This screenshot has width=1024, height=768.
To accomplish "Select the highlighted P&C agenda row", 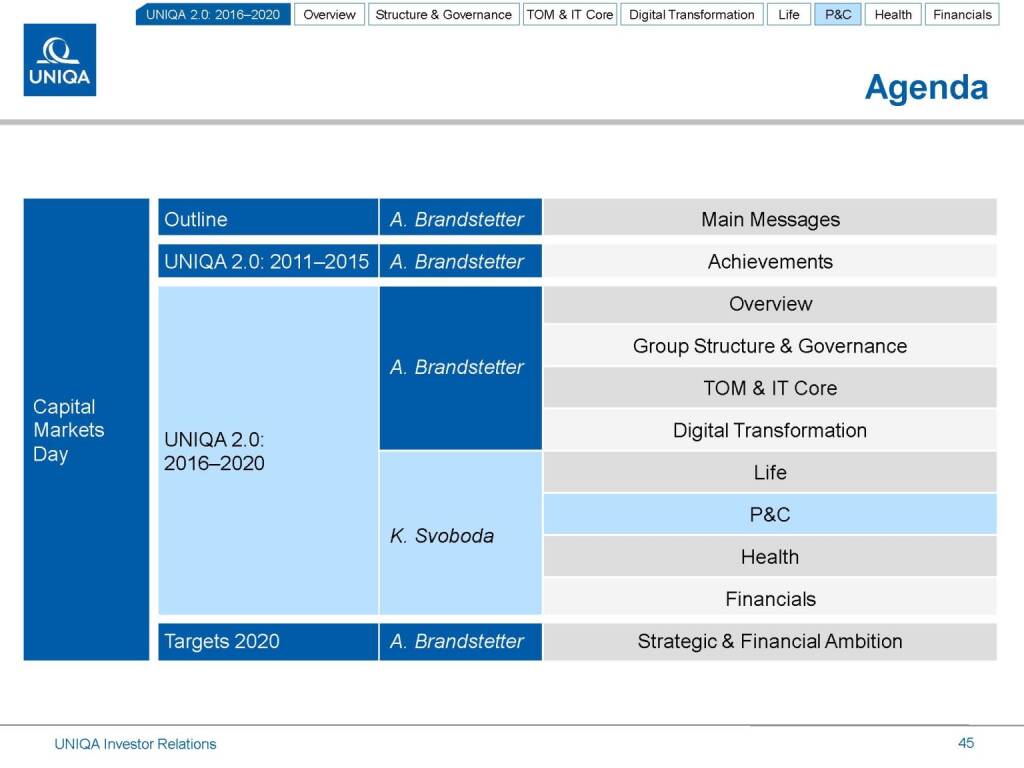I will coord(769,515).
